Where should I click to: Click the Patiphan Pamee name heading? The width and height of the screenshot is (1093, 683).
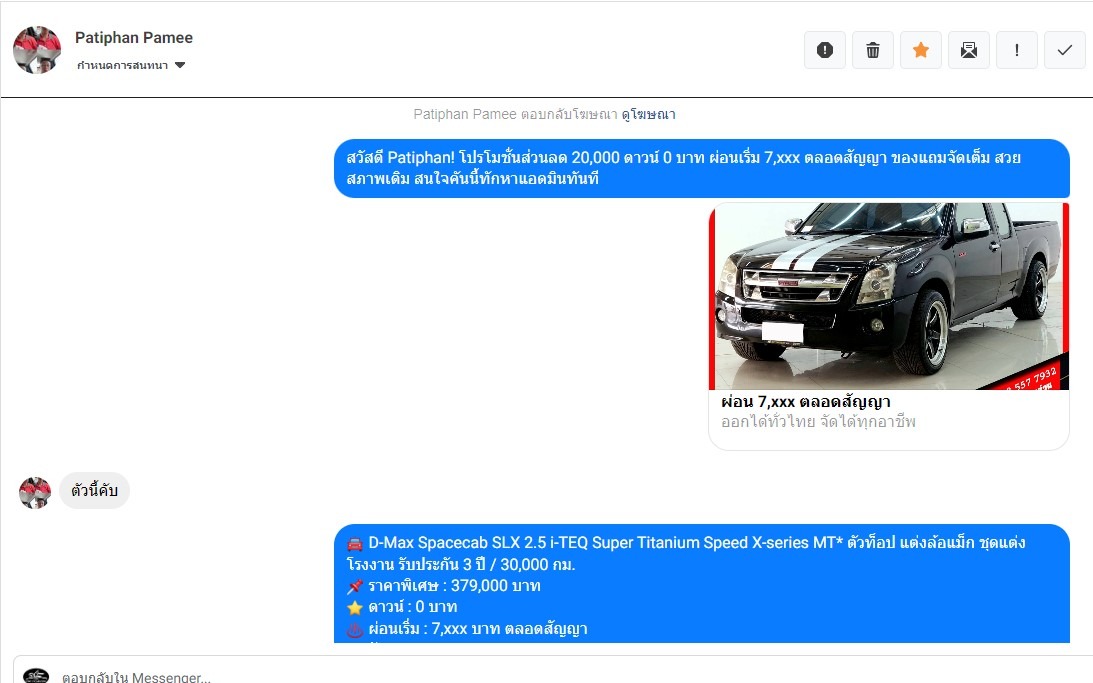[134, 38]
